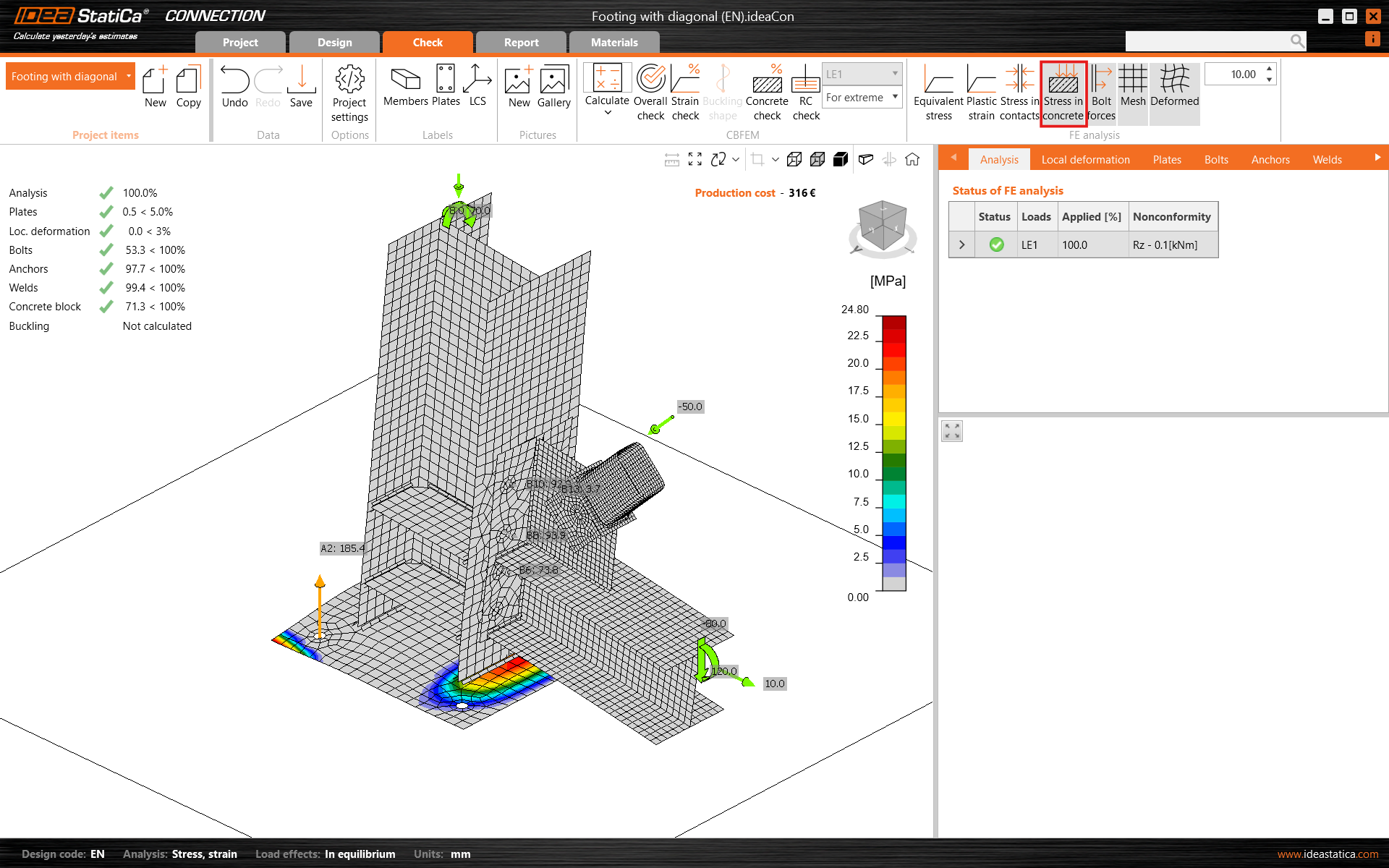Switch to the Design tab
Viewport: 1389px width, 868px height.
pos(334,42)
